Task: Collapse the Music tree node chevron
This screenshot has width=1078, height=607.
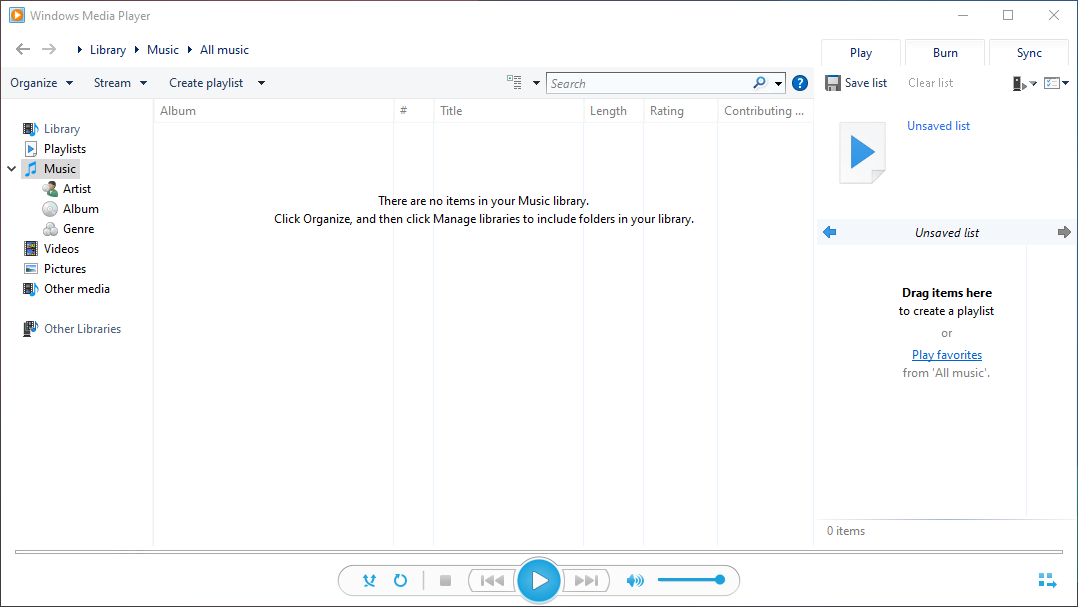Action: click(12, 168)
